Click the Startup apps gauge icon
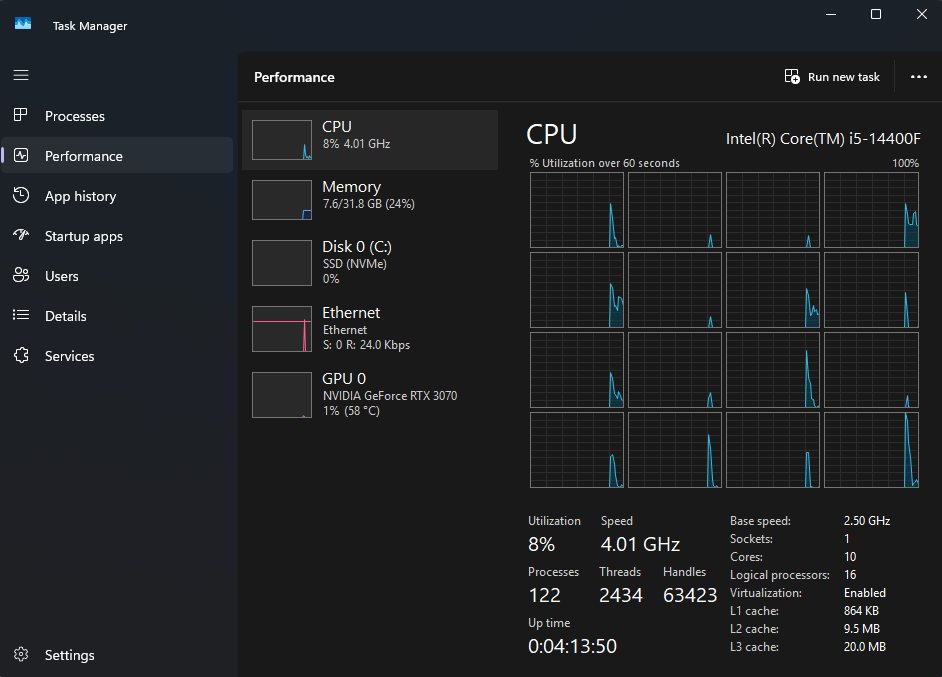Image resolution: width=942 pixels, height=677 pixels. 21,235
